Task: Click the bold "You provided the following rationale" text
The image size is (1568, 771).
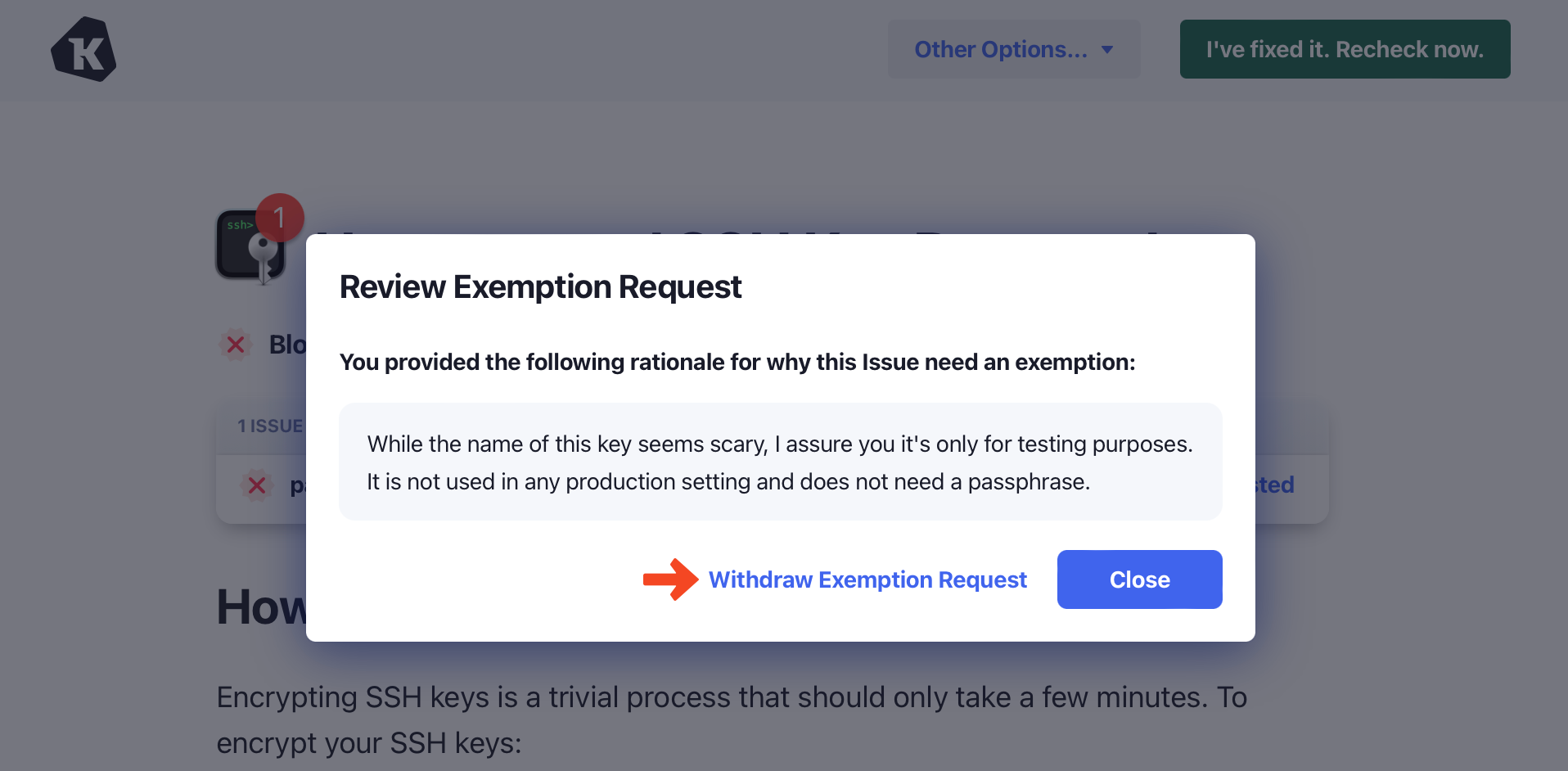Action: coord(737,362)
